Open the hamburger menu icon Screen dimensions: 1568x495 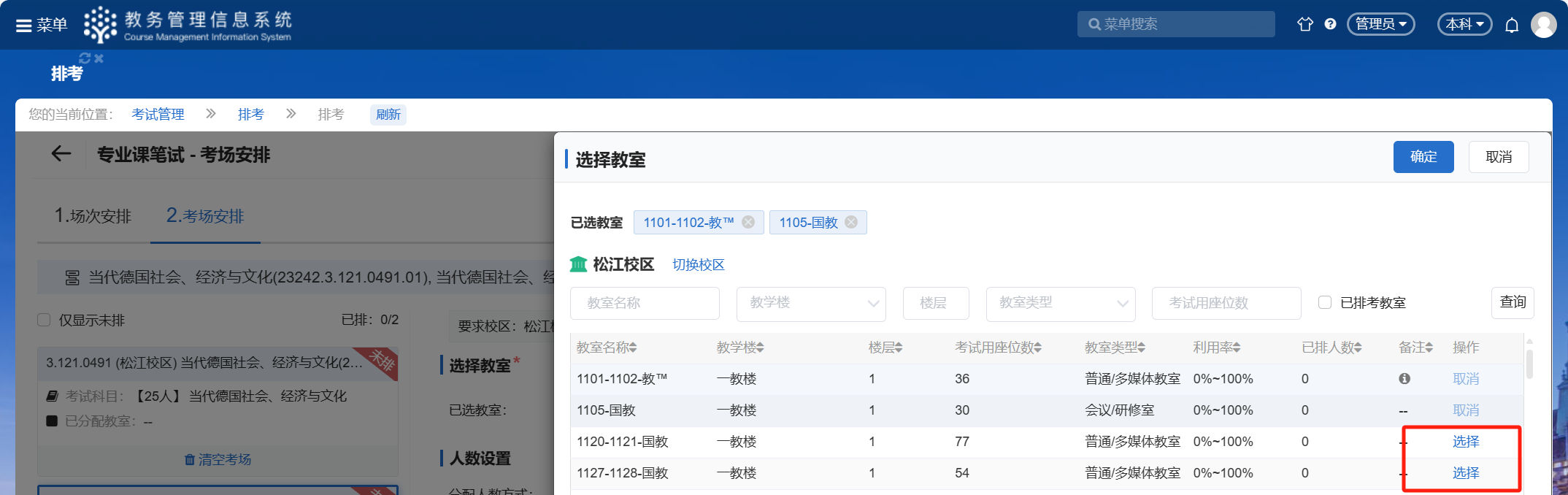point(24,26)
